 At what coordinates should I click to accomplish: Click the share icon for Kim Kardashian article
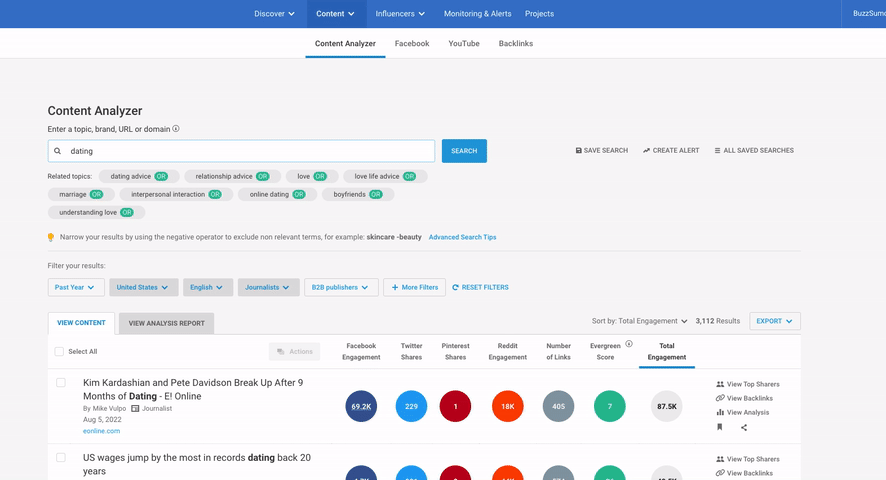(x=744, y=427)
